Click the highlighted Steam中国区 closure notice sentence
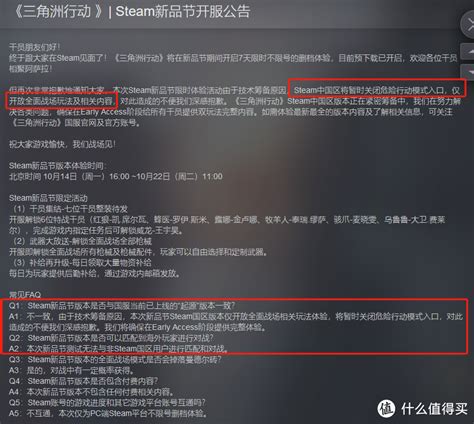The image size is (474, 424). click(x=377, y=90)
